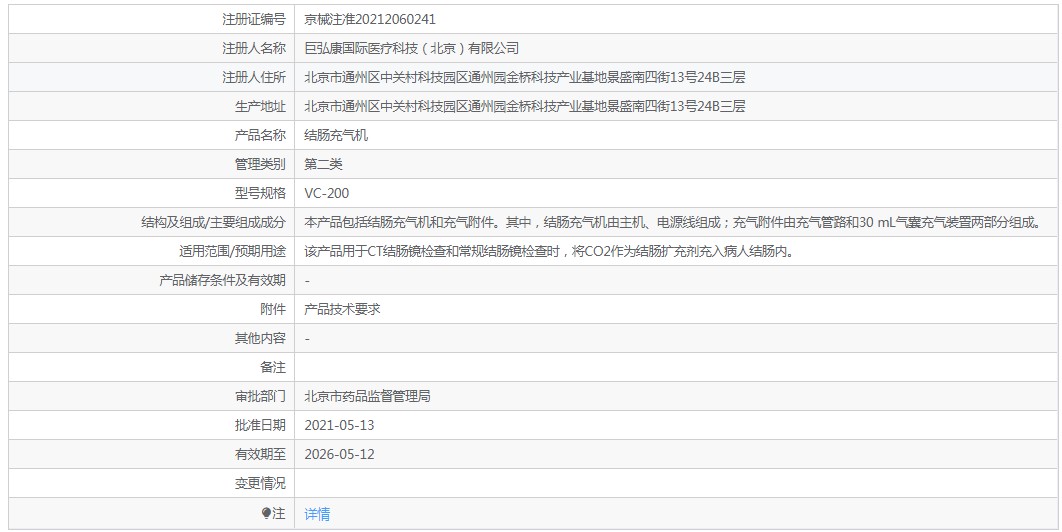
Task: Click the bullet icon before 注
Action: pyautogui.click(x=266, y=514)
